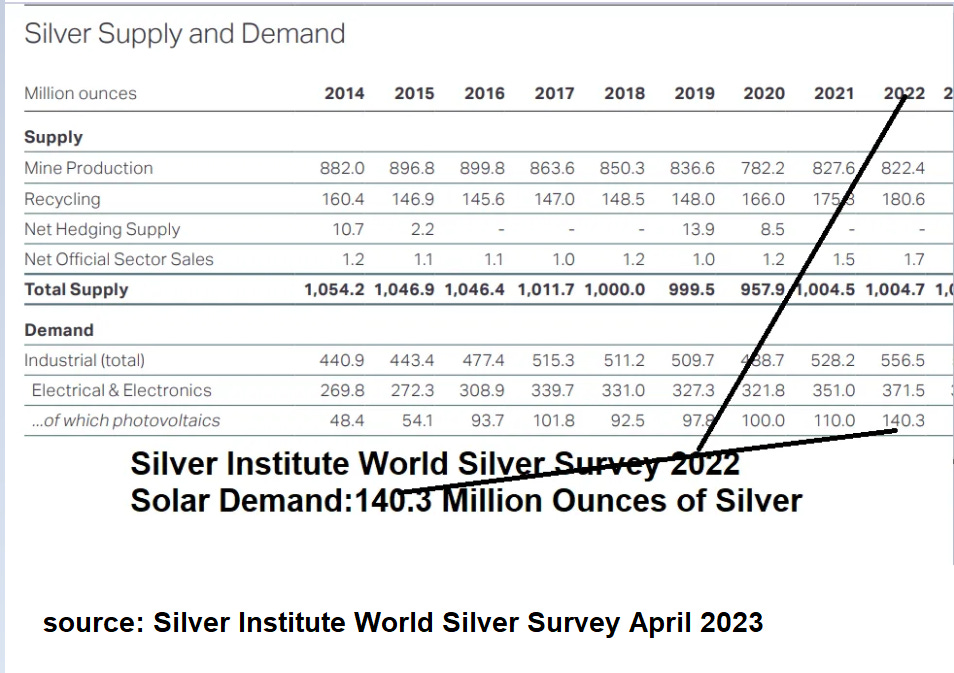Select the 2016 column header
954x673 pixels.
click(x=484, y=94)
